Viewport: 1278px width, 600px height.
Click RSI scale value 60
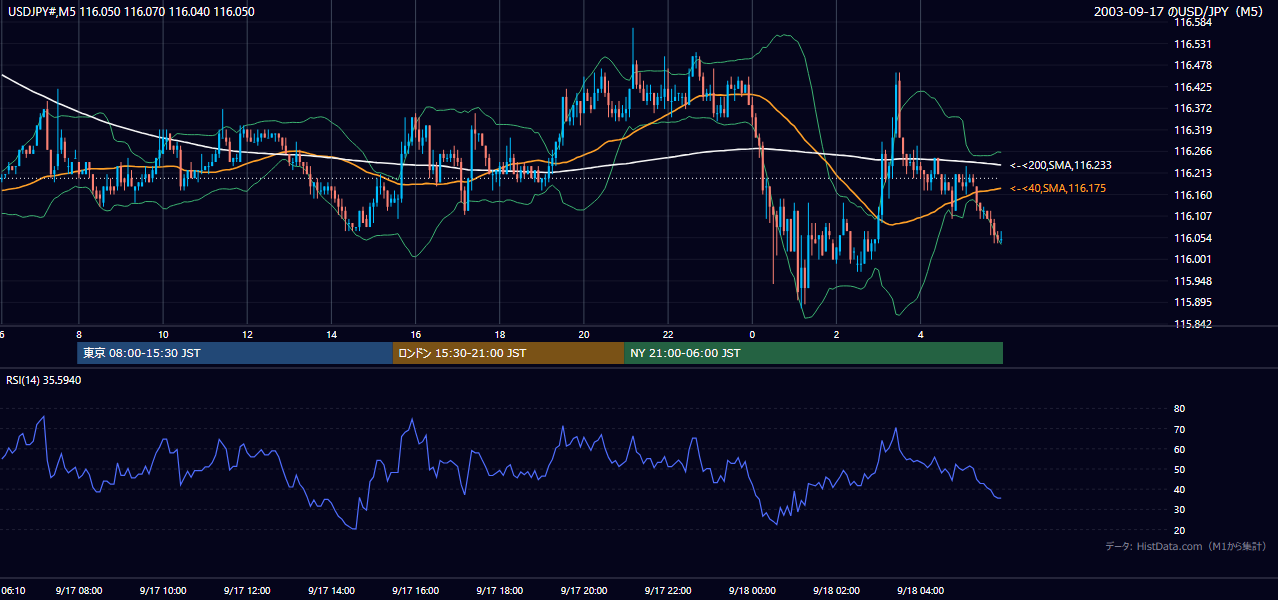click(1179, 449)
